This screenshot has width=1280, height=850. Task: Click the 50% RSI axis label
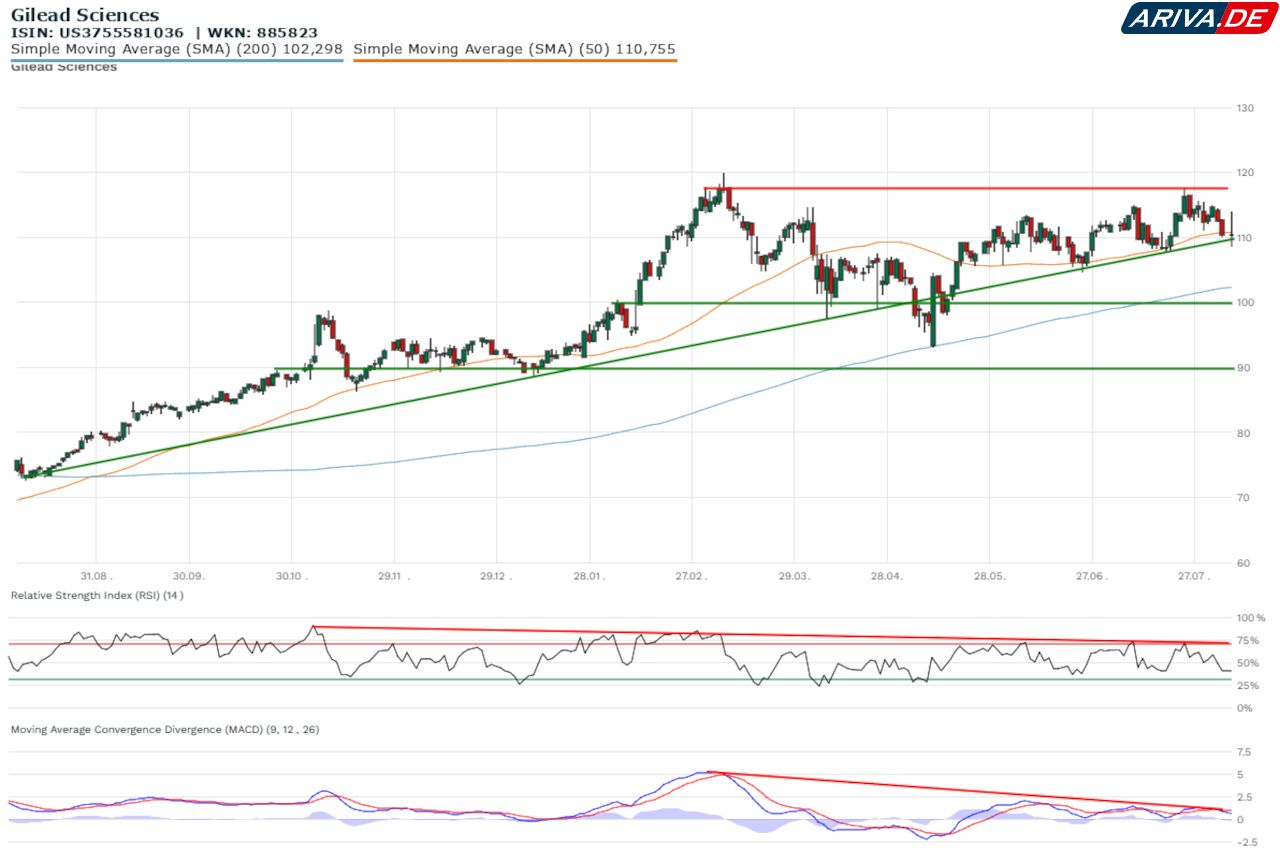pyautogui.click(x=1248, y=663)
